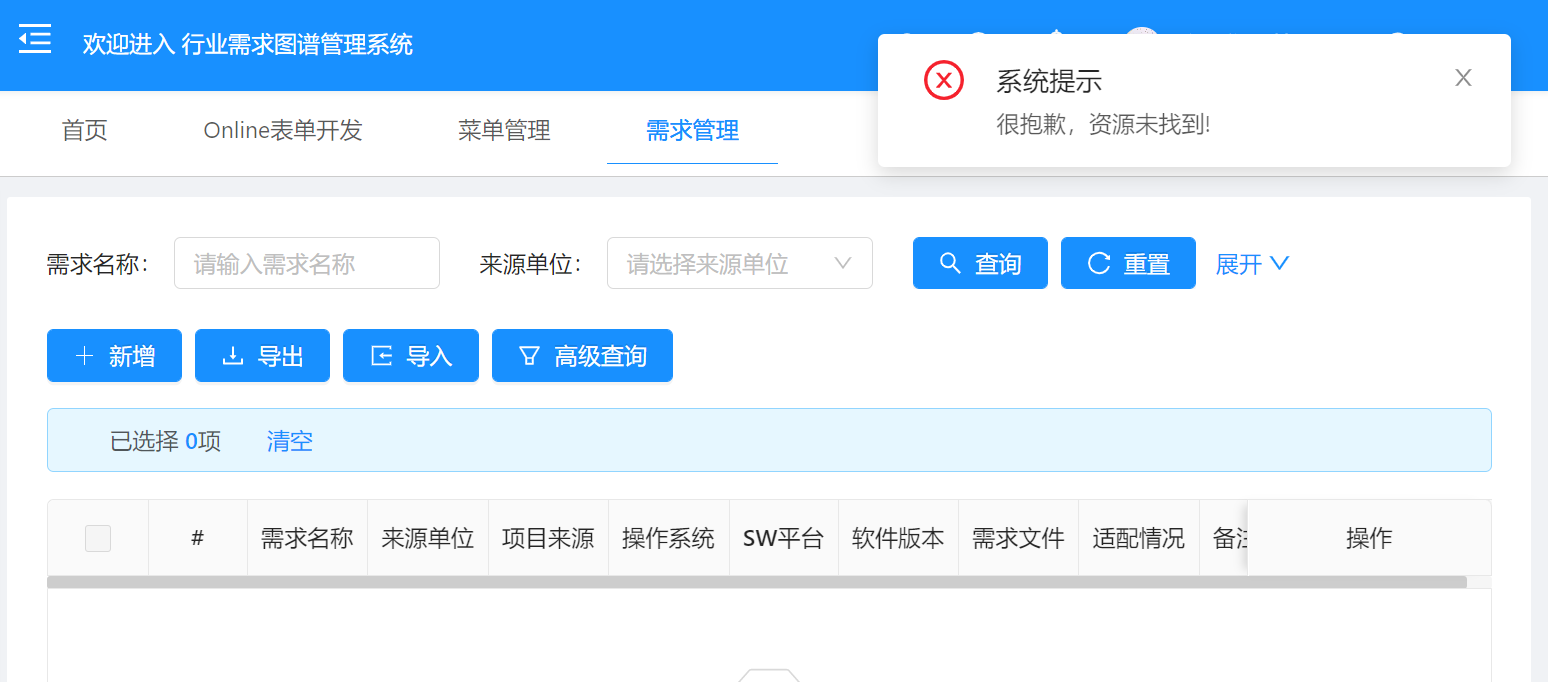Toggle the select-all checkbox in the table header
Screen dimensions: 1548x682
(98, 538)
